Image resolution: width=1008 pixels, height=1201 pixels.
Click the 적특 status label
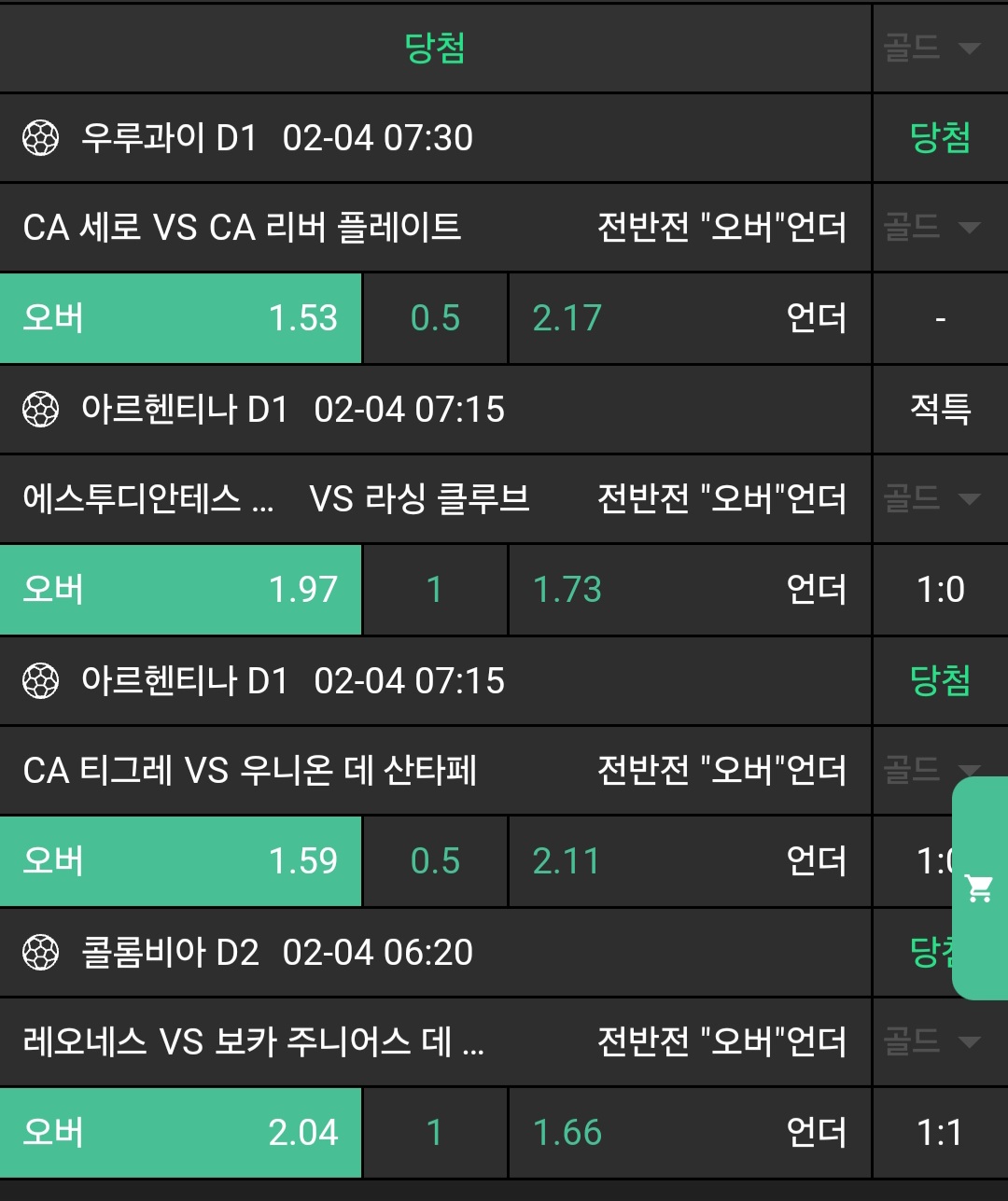coord(940,409)
